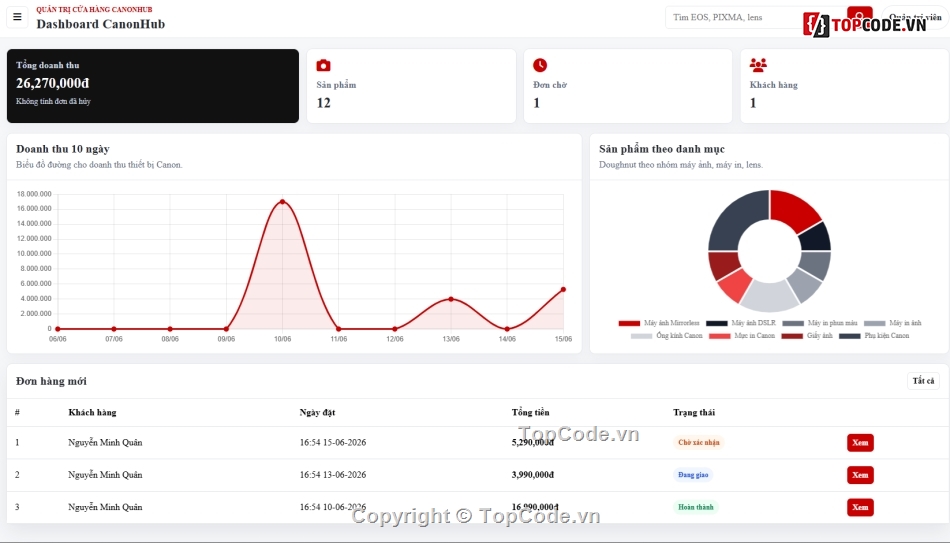Click the 'Tổng tiền' column header
The width and height of the screenshot is (950, 543).
click(x=531, y=412)
